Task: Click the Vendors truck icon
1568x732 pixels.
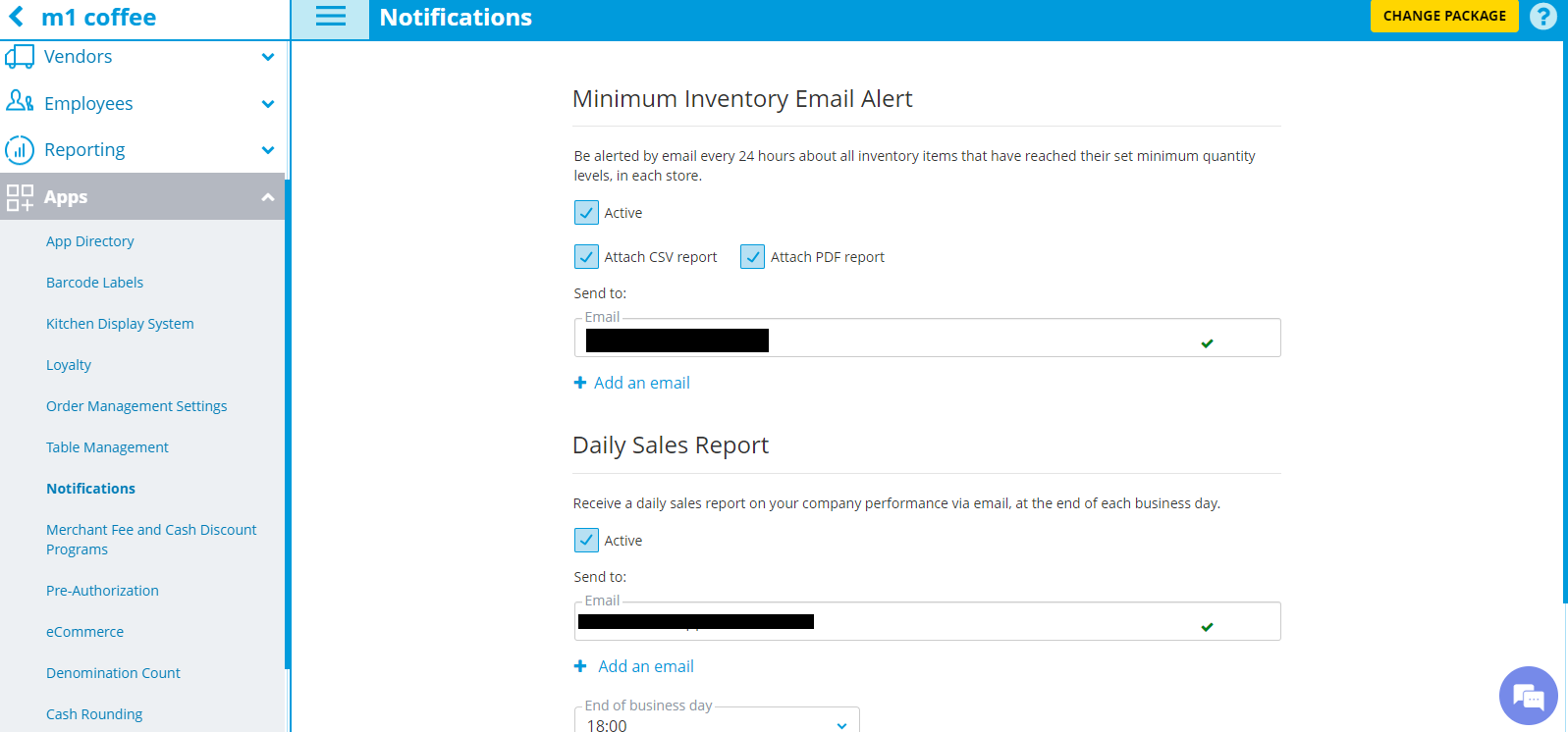Action: click(20, 57)
